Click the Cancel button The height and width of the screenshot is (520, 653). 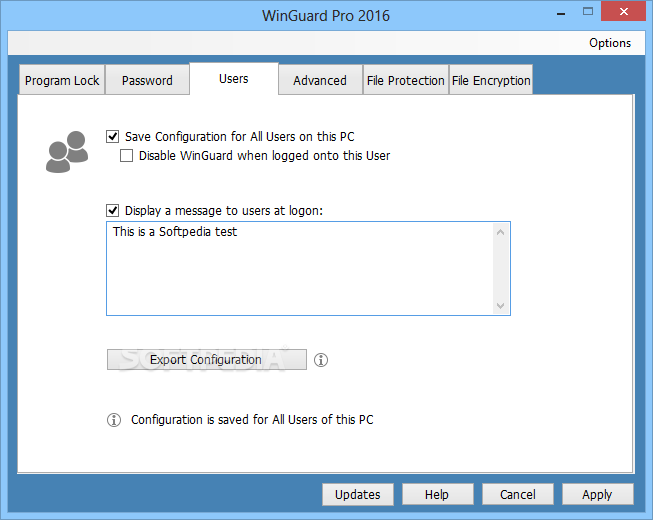(x=518, y=495)
